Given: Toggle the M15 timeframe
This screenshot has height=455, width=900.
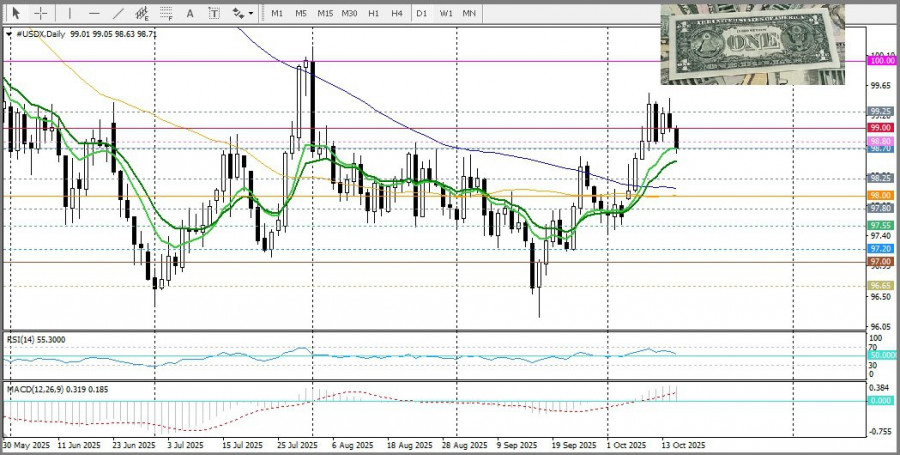Looking at the screenshot, I should pyautogui.click(x=325, y=13).
